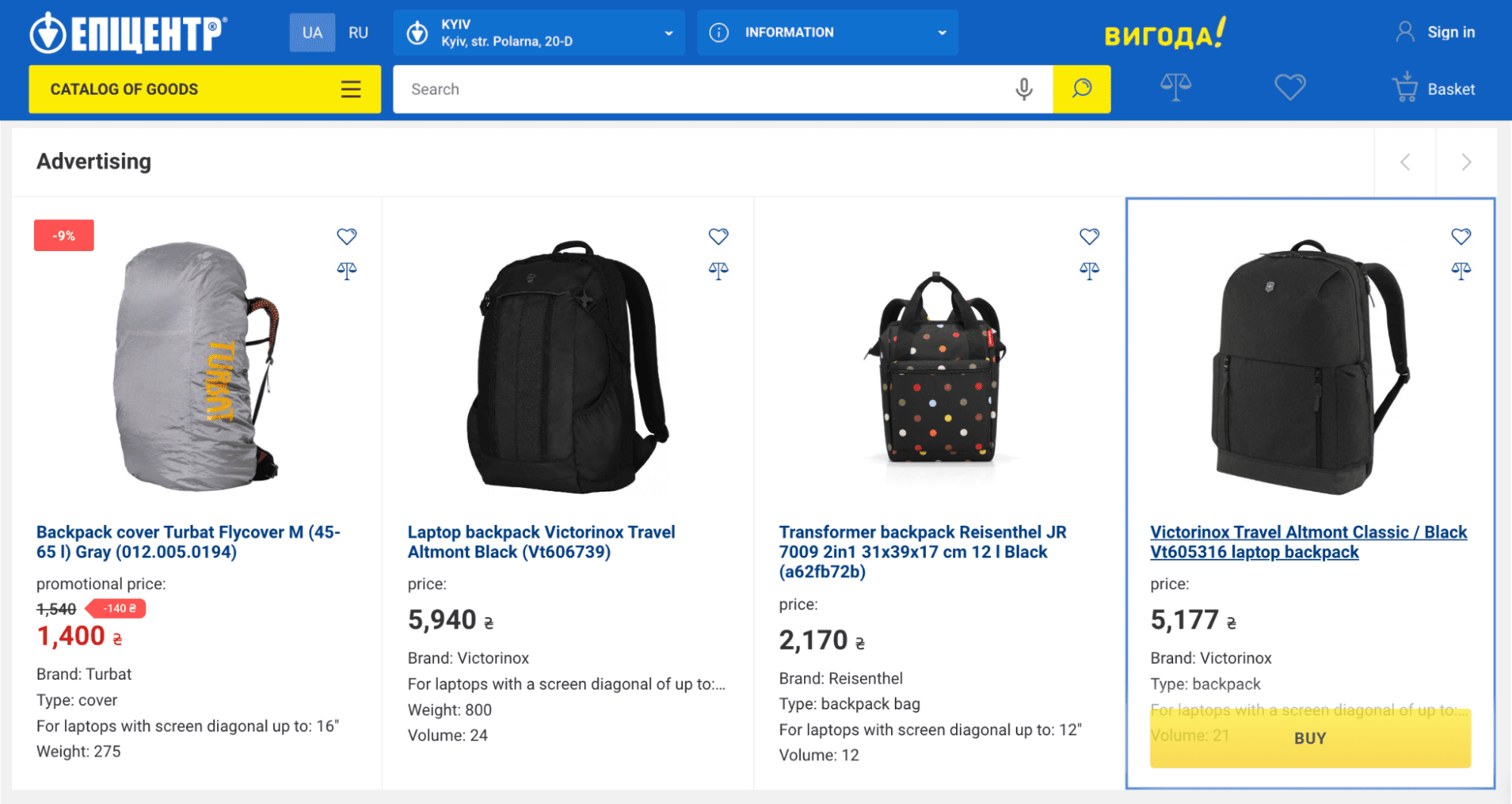Open the wishlist heart icon in header
1512x804 pixels.
coord(1290,88)
